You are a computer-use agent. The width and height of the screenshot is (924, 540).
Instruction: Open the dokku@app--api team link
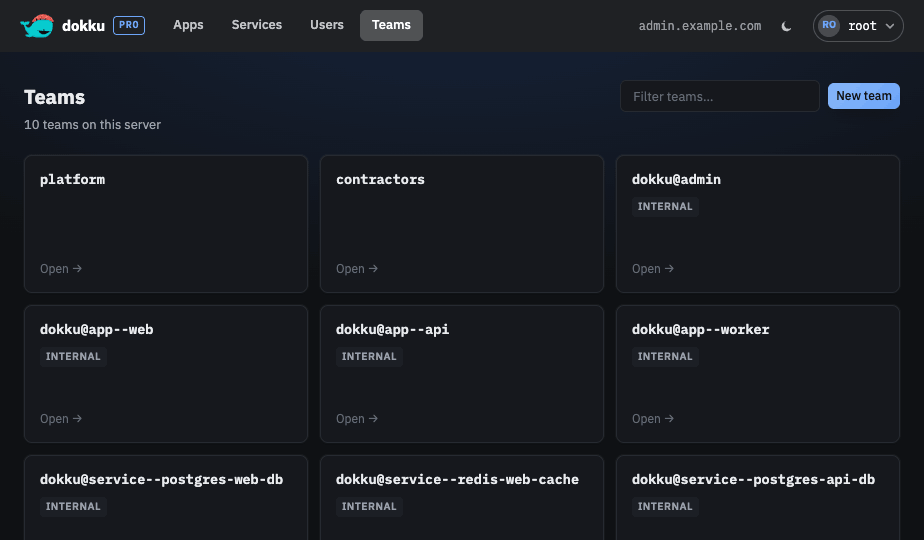tap(357, 419)
